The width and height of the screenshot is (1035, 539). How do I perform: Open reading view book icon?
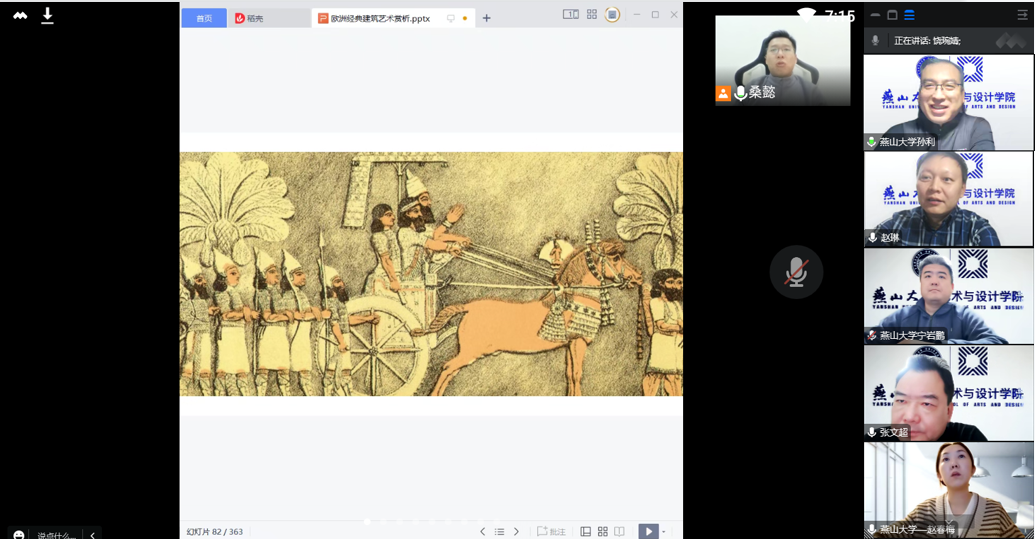pyautogui.click(x=619, y=531)
